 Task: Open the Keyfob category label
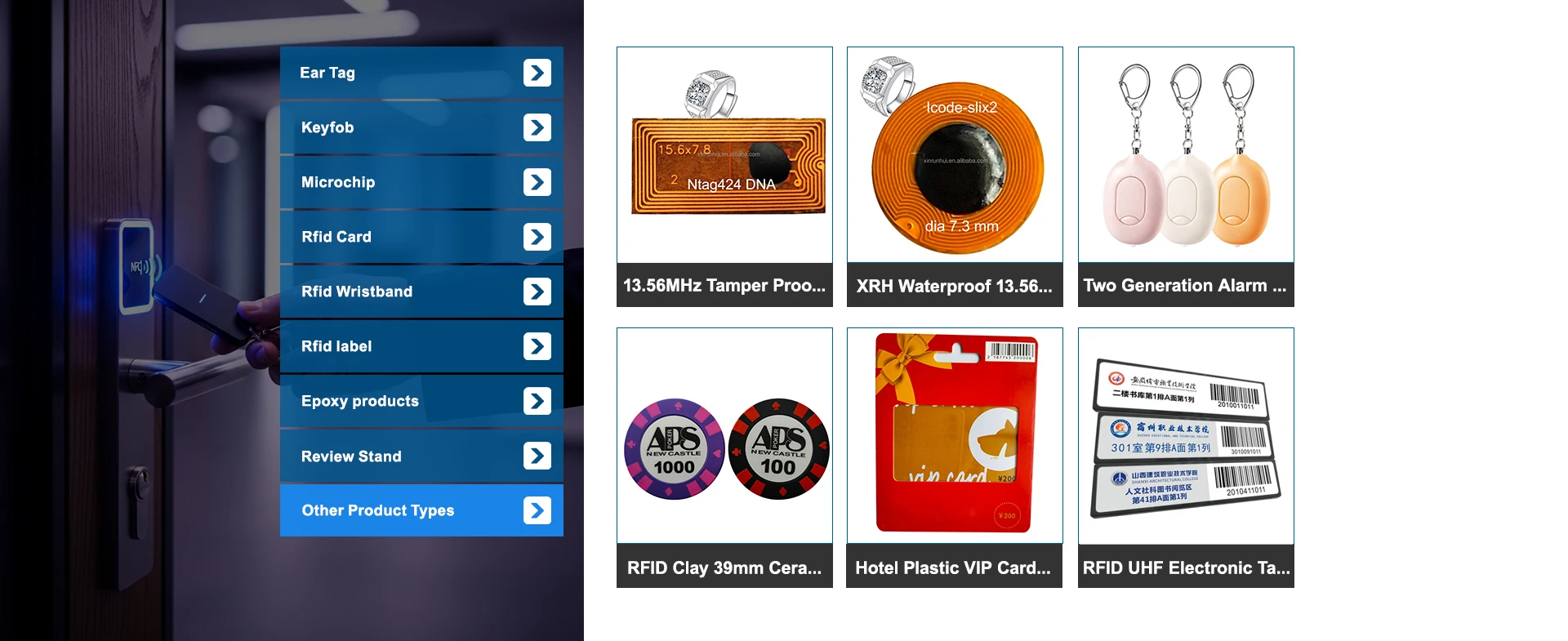pos(327,127)
